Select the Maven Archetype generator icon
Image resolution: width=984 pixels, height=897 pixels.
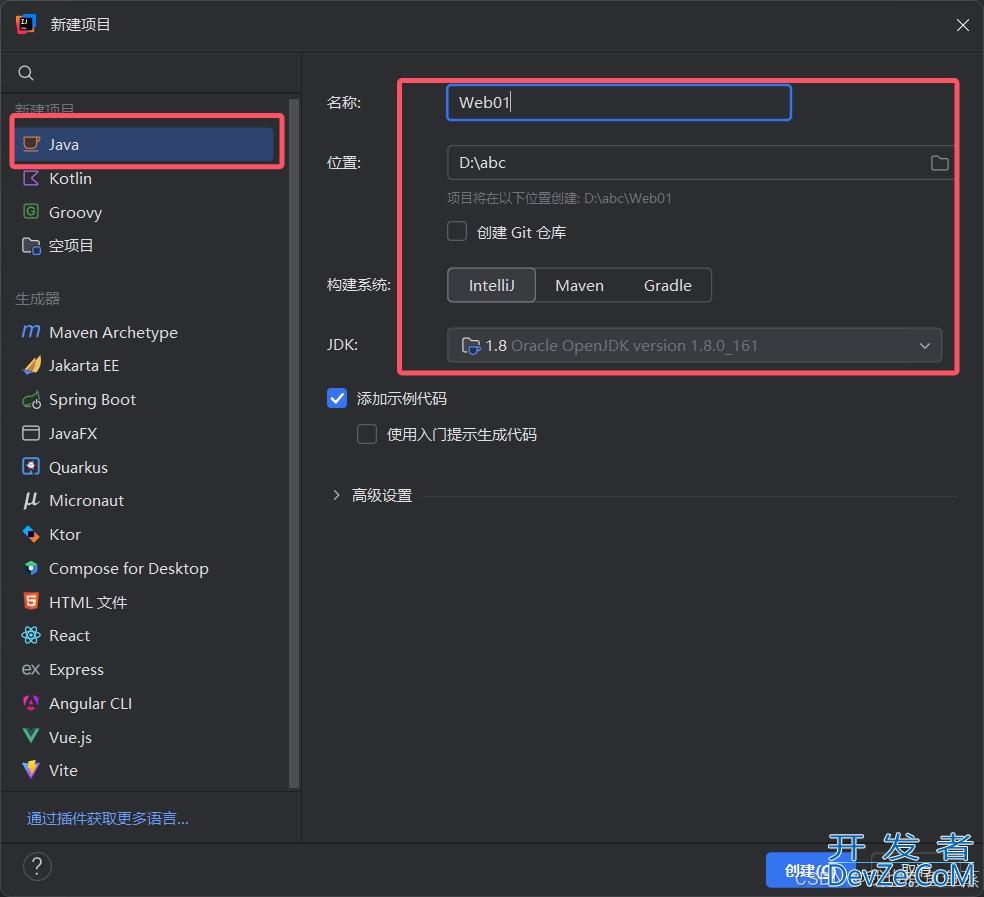click(x=31, y=332)
